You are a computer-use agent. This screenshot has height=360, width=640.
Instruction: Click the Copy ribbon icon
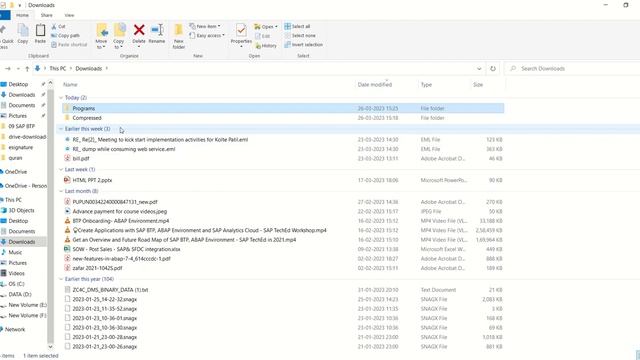(23, 34)
